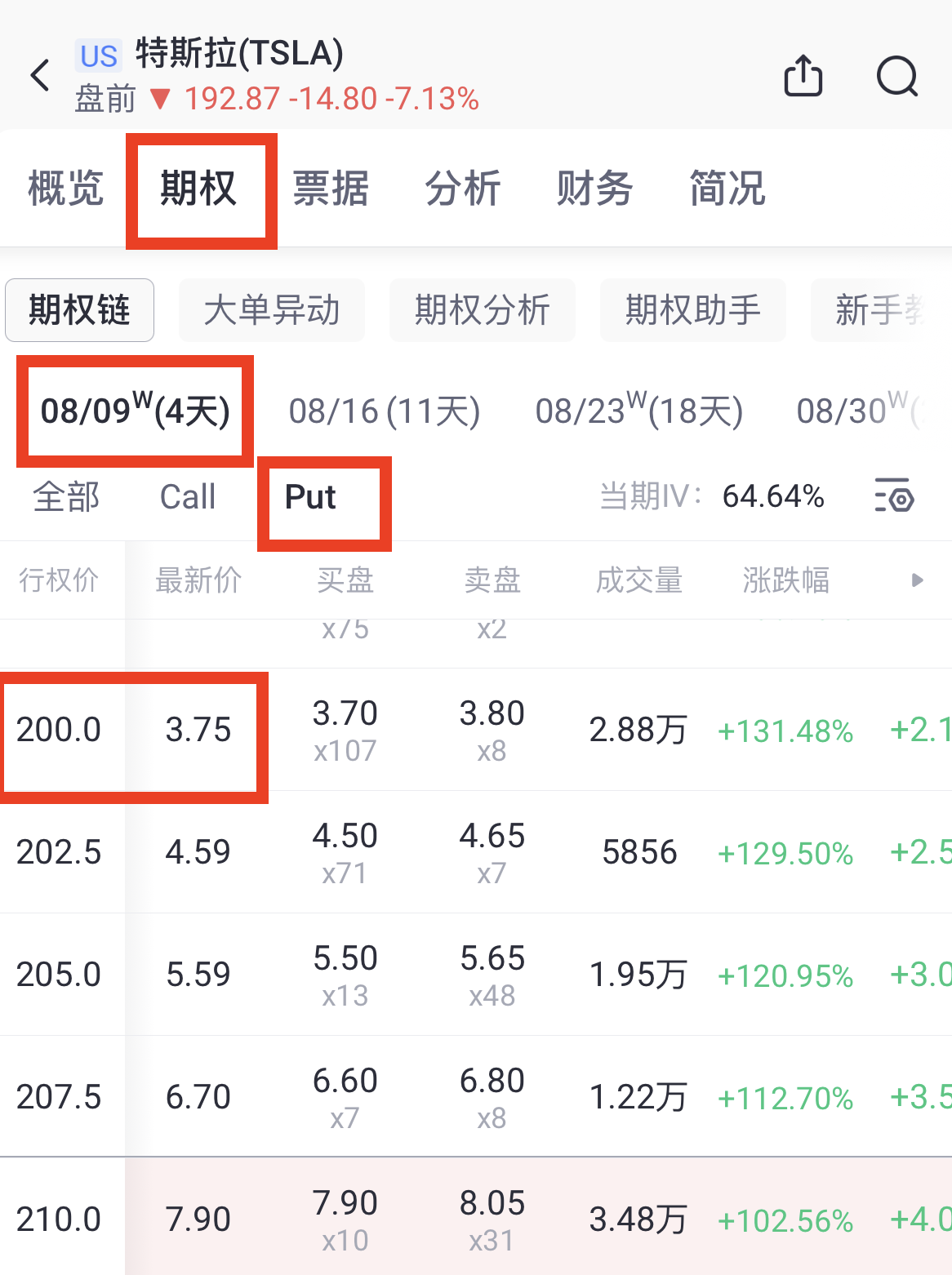Tap the volume value 3.48万
The height and width of the screenshot is (1275, 952).
(x=638, y=1219)
